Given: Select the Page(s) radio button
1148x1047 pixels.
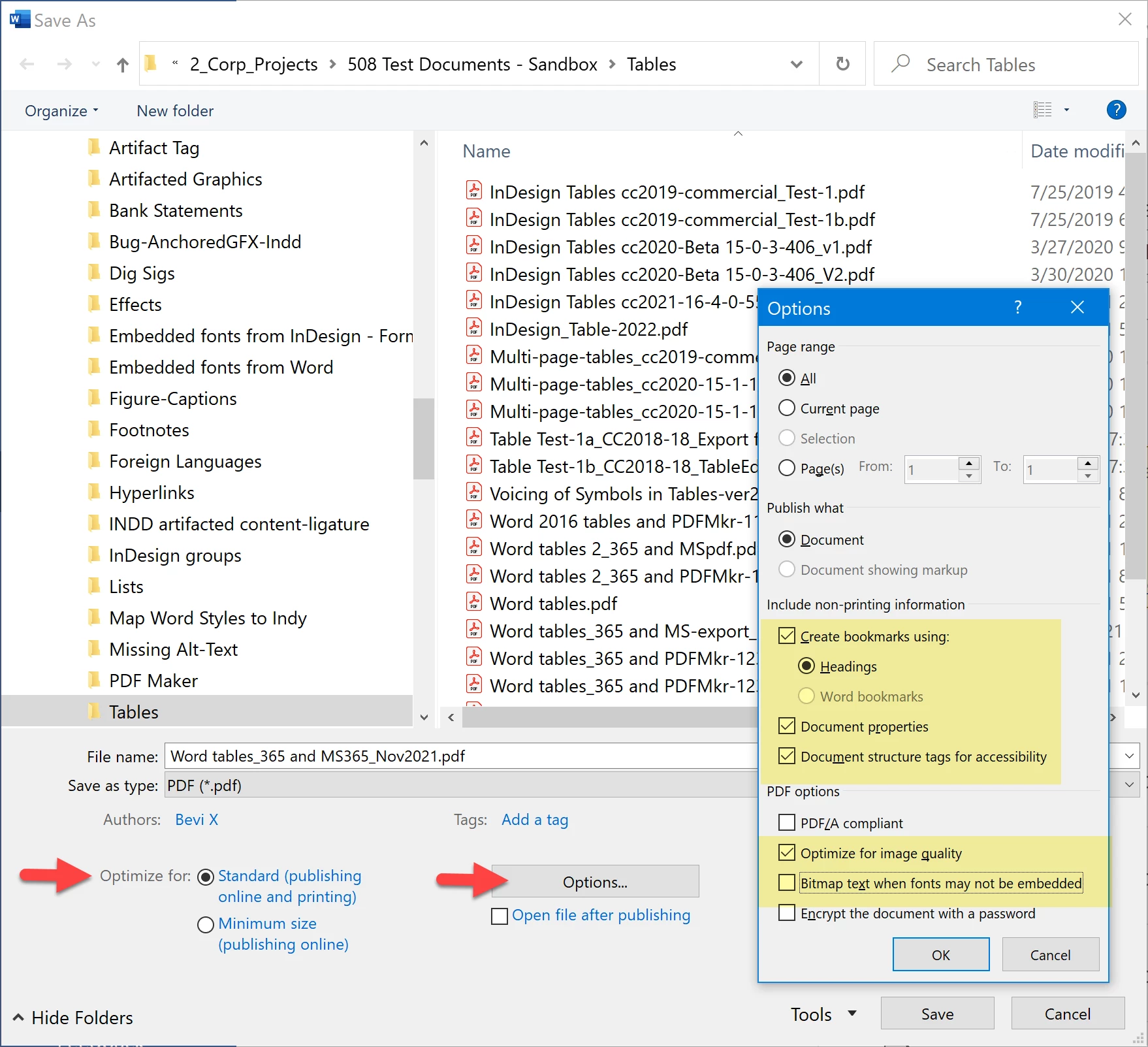Looking at the screenshot, I should (787, 468).
